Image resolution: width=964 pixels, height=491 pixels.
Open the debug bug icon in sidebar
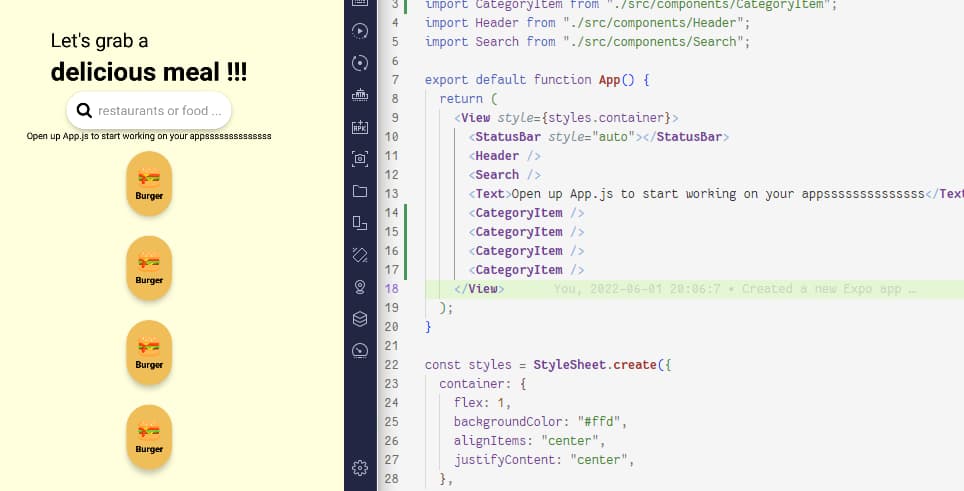coord(360,95)
